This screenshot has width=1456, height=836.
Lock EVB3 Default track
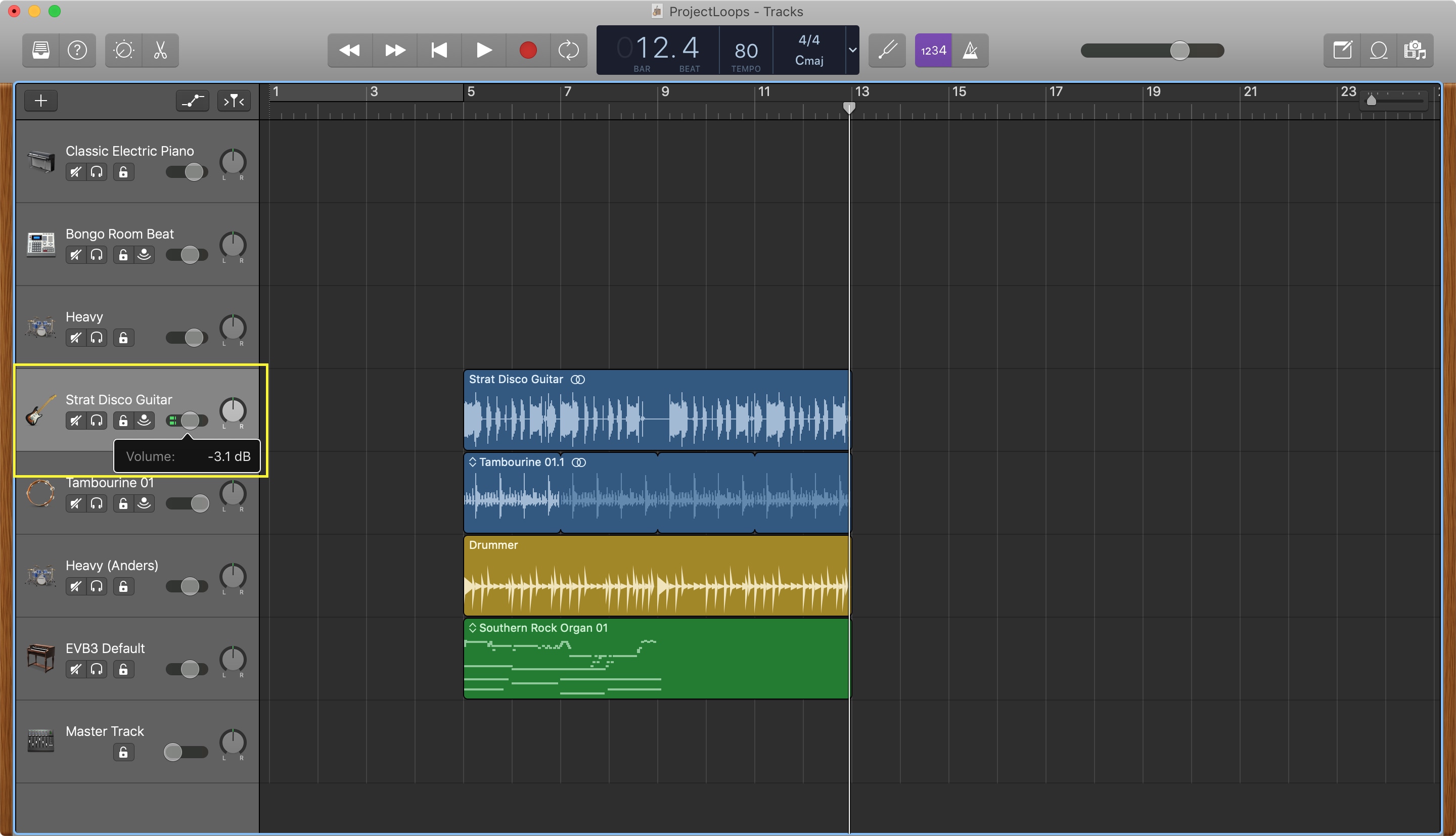click(x=123, y=669)
